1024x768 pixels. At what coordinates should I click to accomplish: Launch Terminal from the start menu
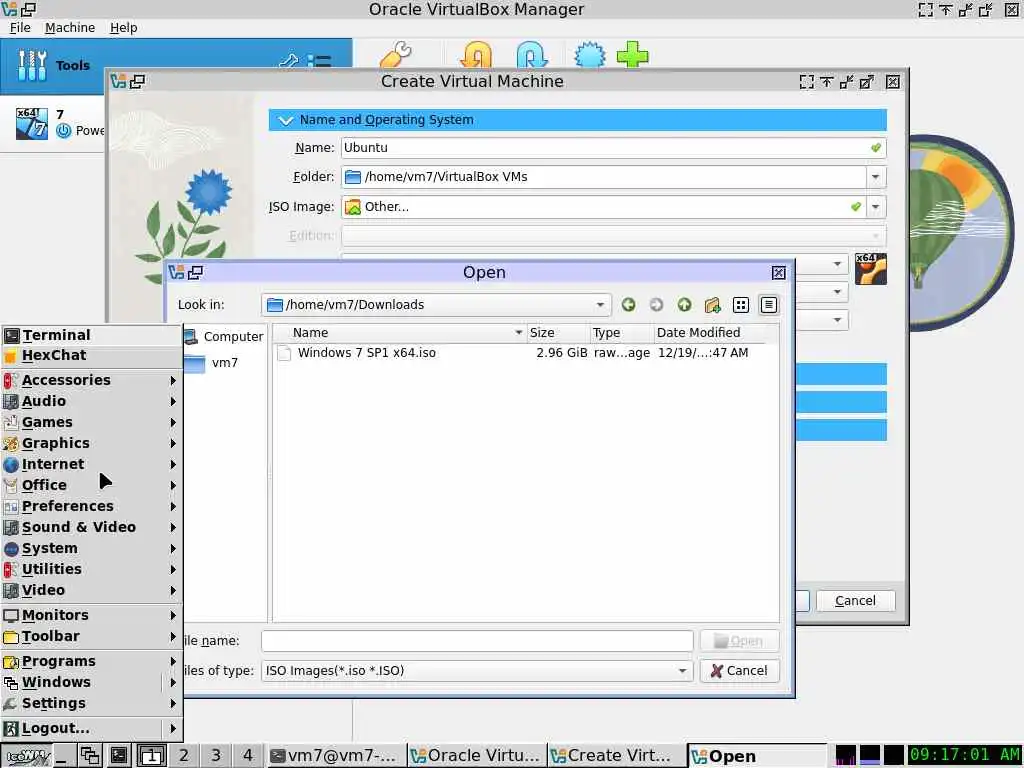tap(91, 335)
